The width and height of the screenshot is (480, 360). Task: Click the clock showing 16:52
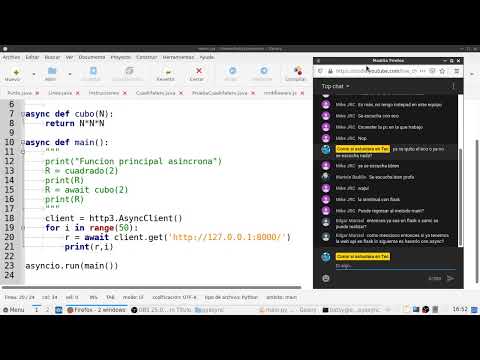[460, 309]
